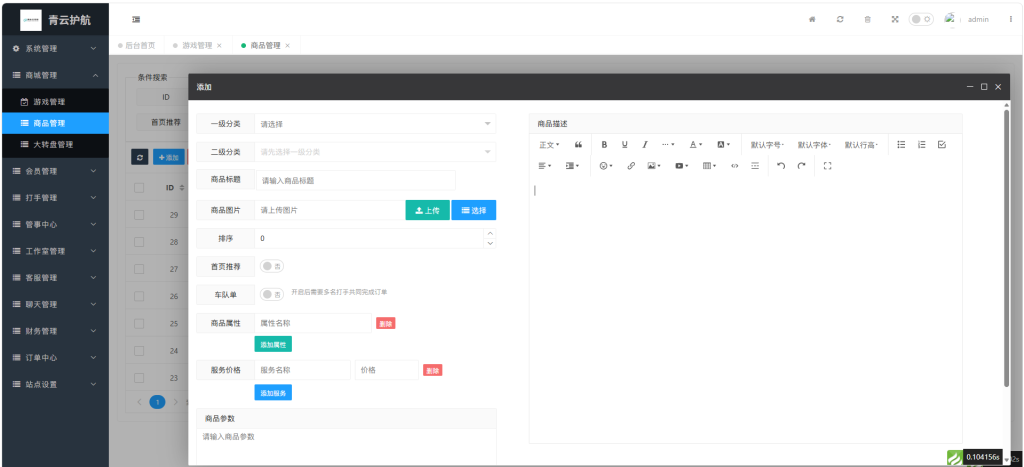This screenshot has width=1024, height=467.
Task: Switch to the 游戏管理 tab
Action: click(x=195, y=45)
